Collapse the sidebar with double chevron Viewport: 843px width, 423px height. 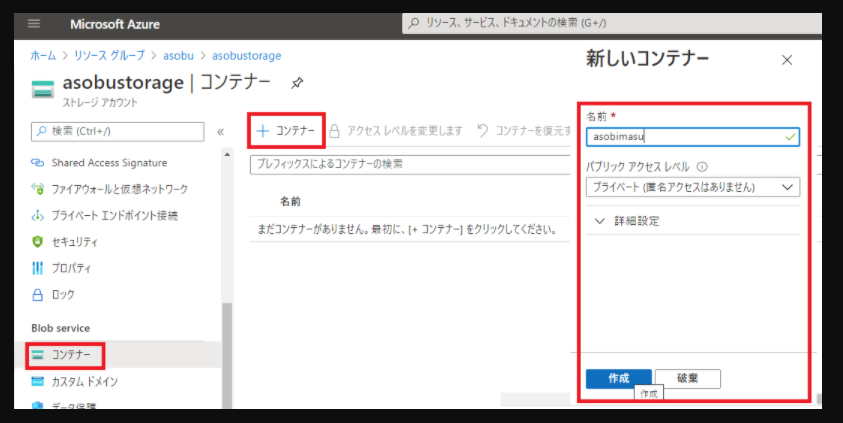220,132
